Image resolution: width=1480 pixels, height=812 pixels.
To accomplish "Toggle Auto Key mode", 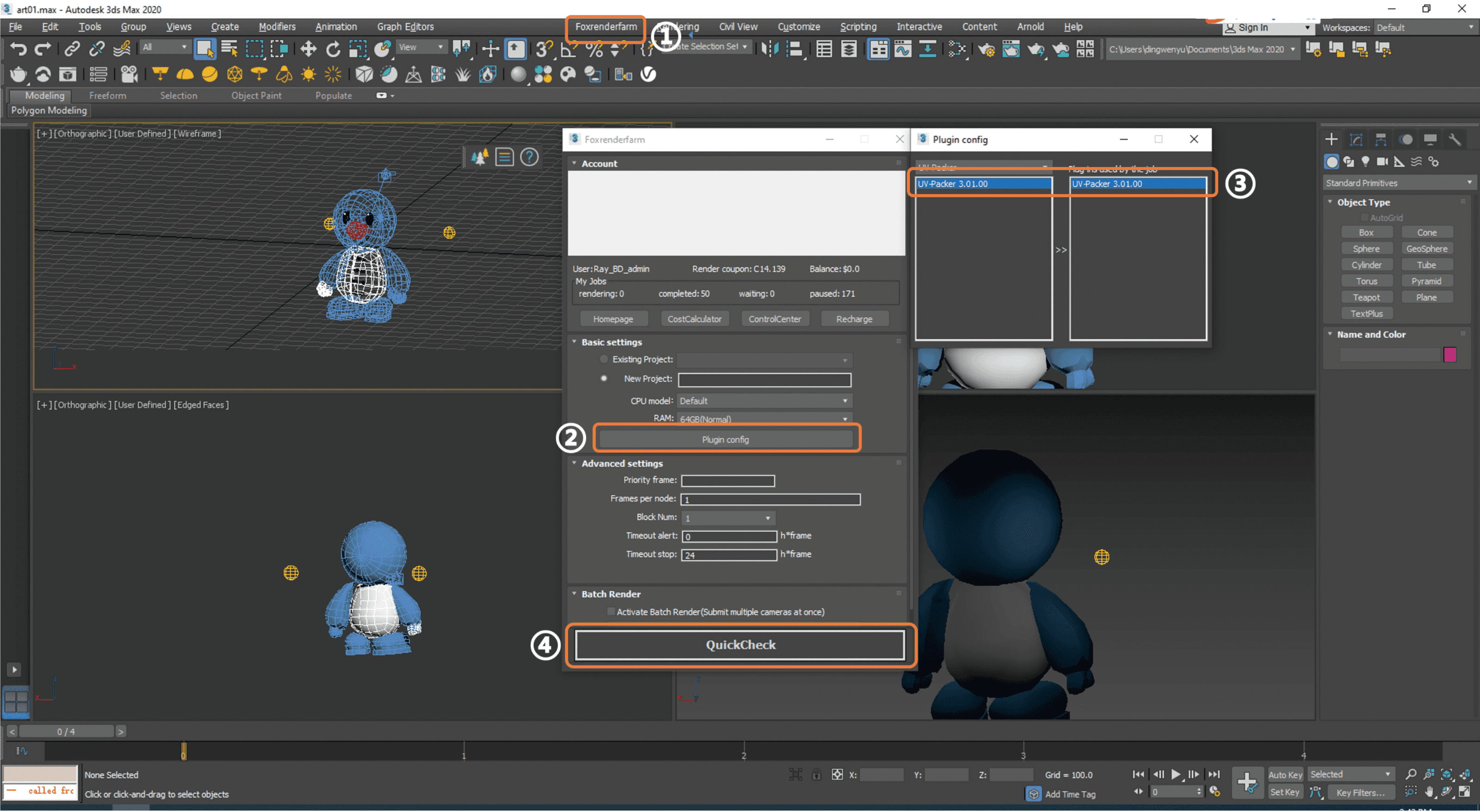I will [1285, 775].
